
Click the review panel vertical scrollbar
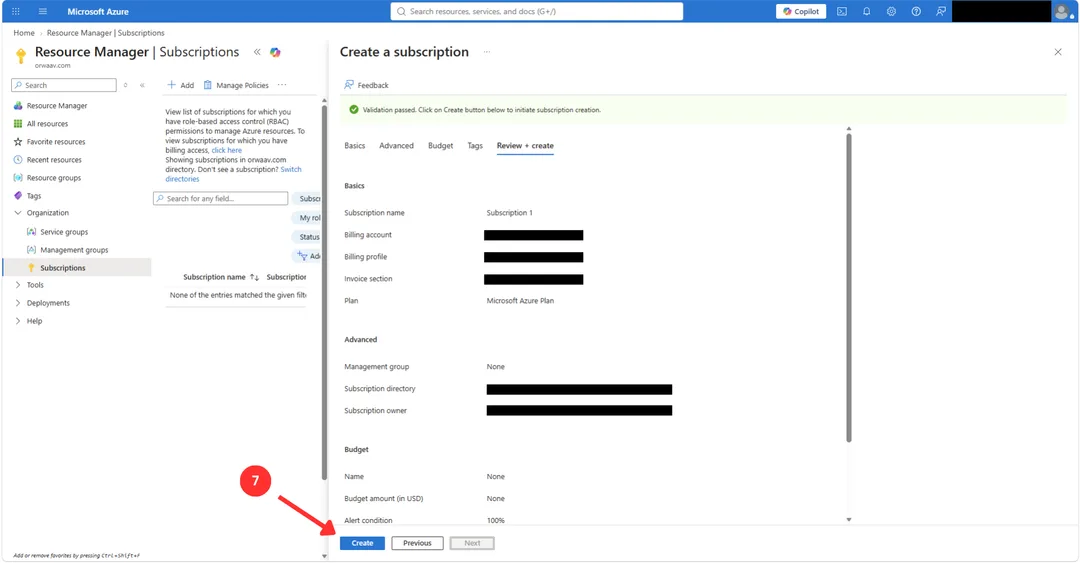tap(849, 288)
